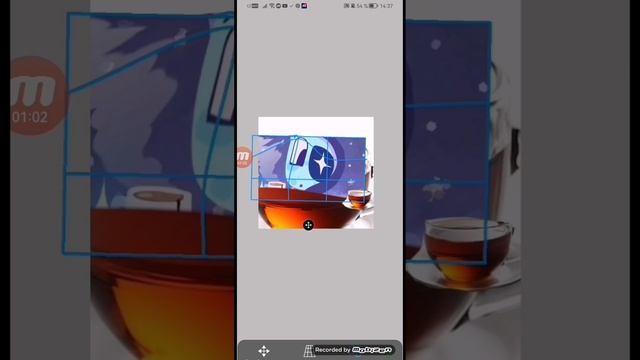
Task: Select the four-arrow Move tool in bottom toolbar
Action: point(264,351)
